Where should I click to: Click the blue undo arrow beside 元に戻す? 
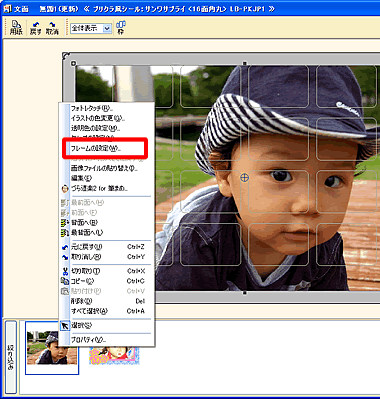65,247
